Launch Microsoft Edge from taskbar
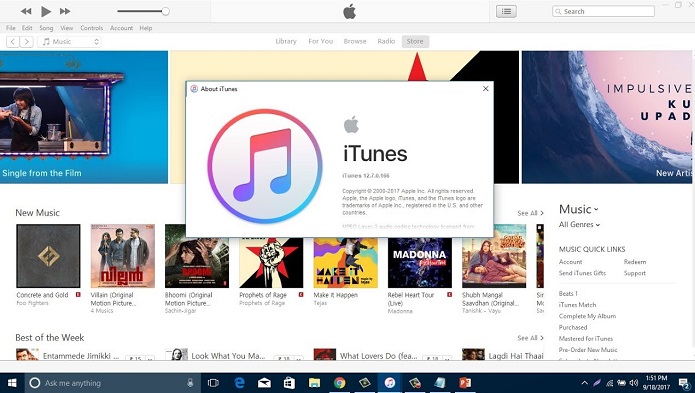 pyautogui.click(x=239, y=383)
